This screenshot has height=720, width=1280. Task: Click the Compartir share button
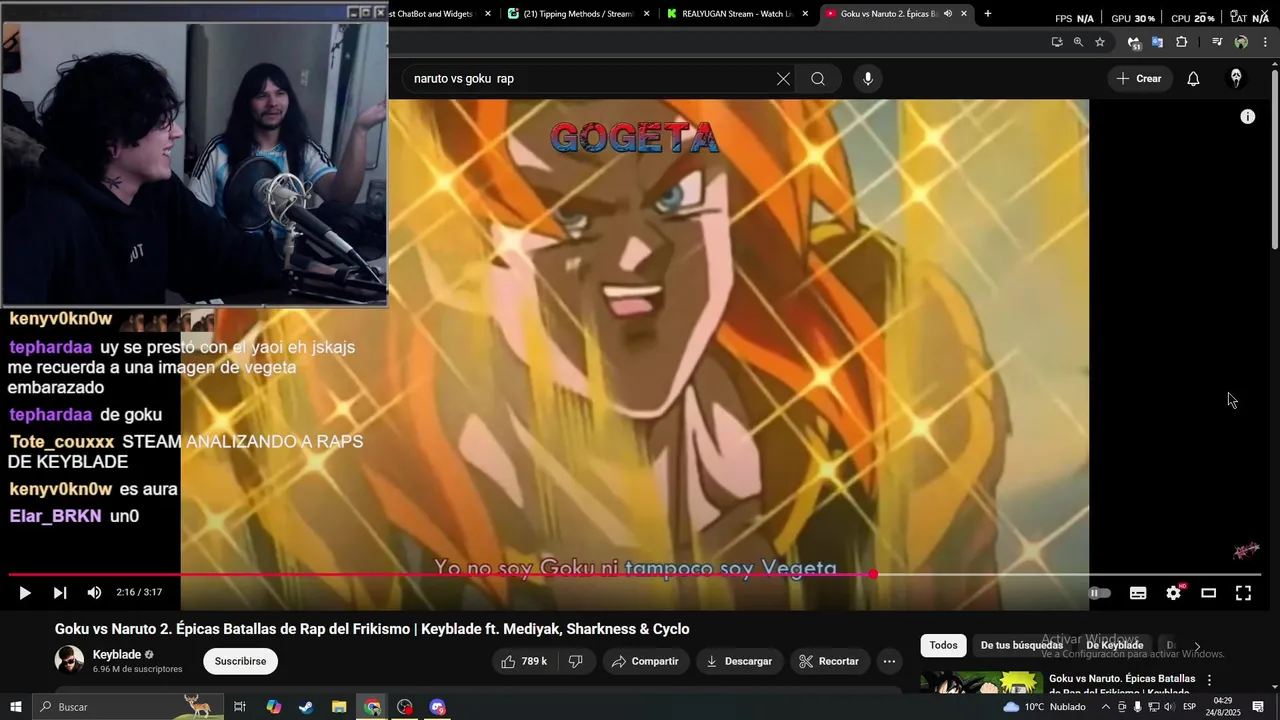coord(645,661)
